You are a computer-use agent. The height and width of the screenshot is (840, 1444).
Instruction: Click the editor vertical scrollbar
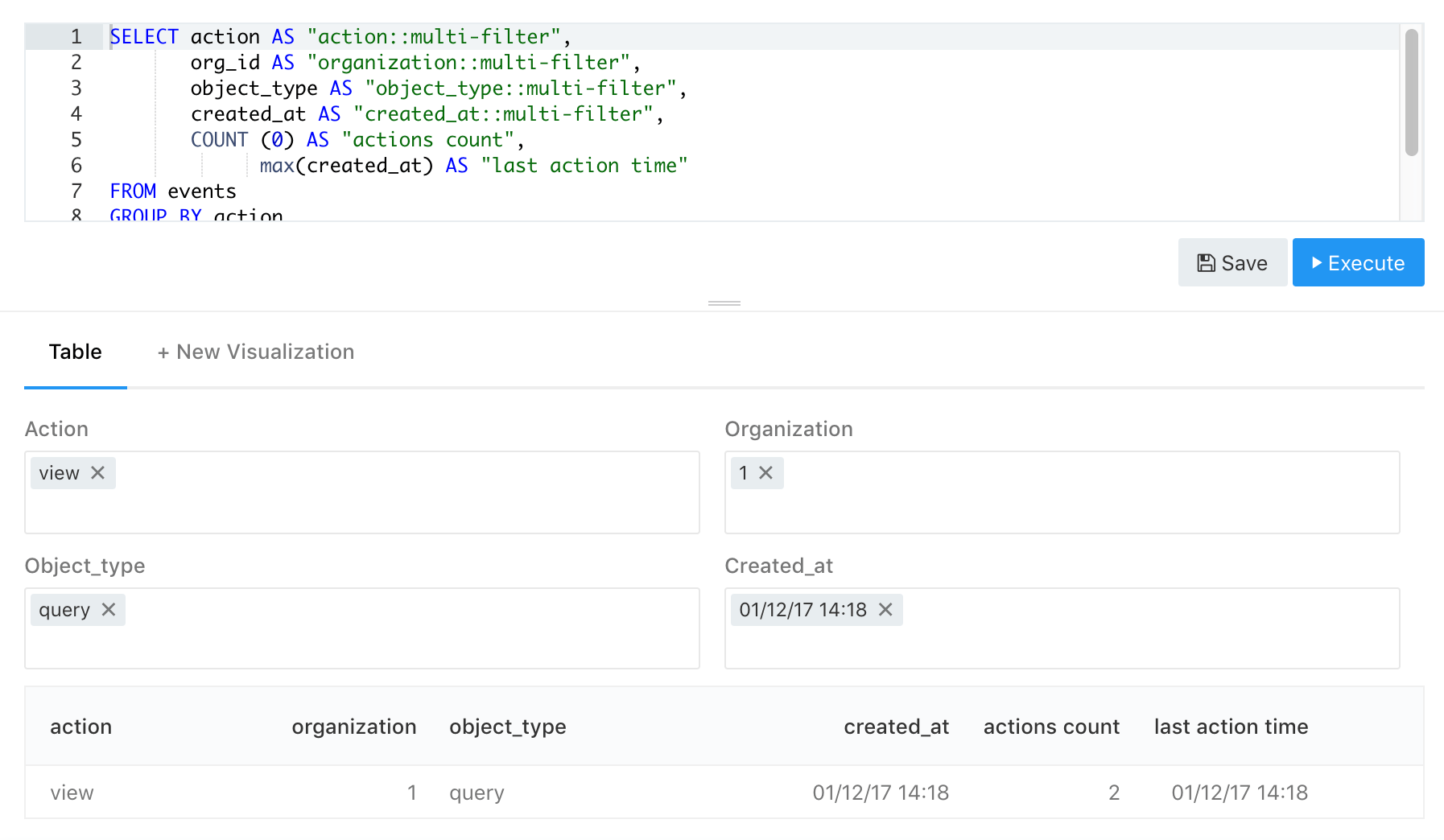pos(1411,89)
